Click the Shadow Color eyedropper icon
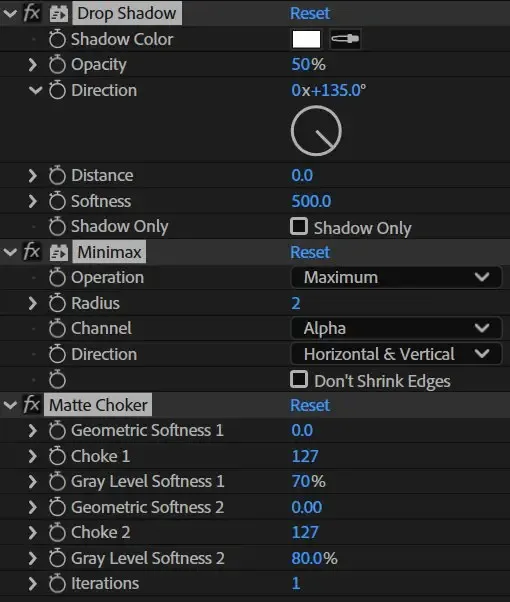 tap(345, 39)
